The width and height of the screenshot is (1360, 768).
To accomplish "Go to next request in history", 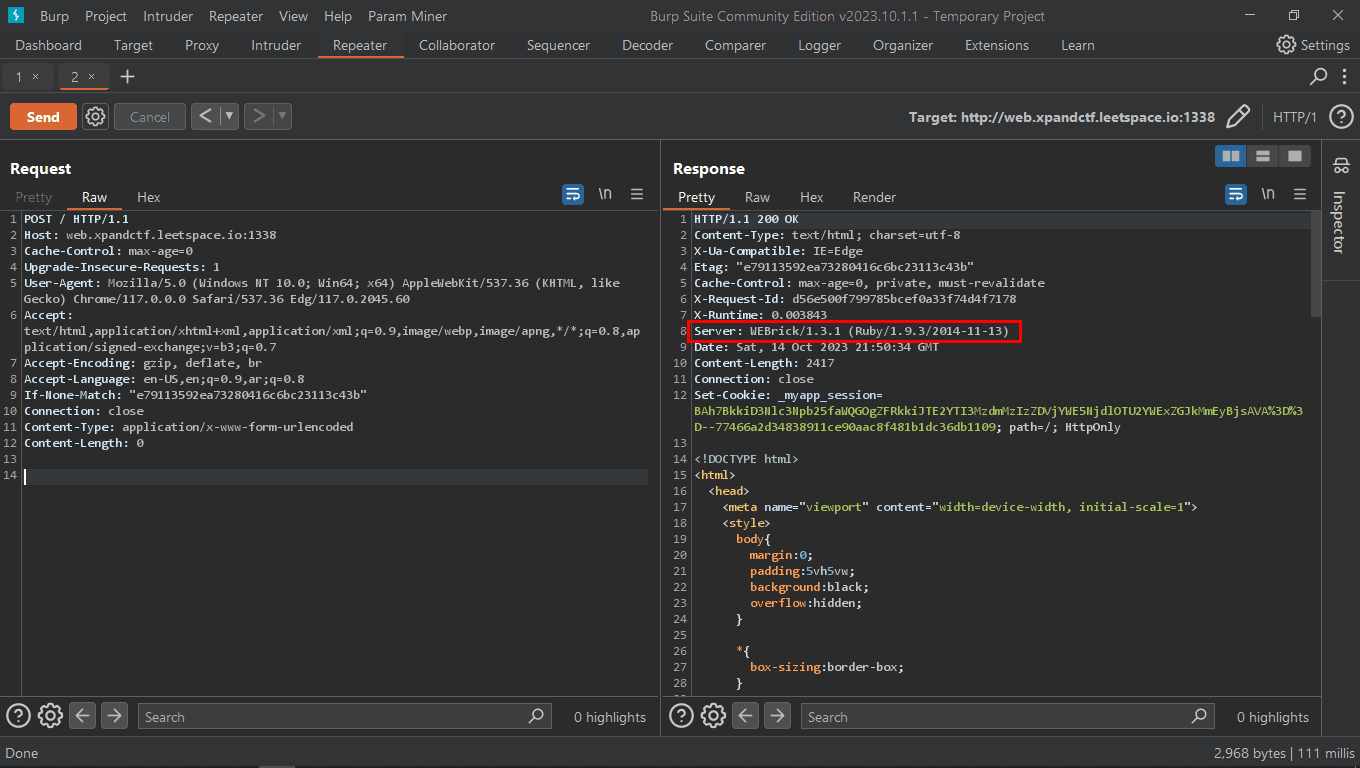I will pyautogui.click(x=258, y=116).
